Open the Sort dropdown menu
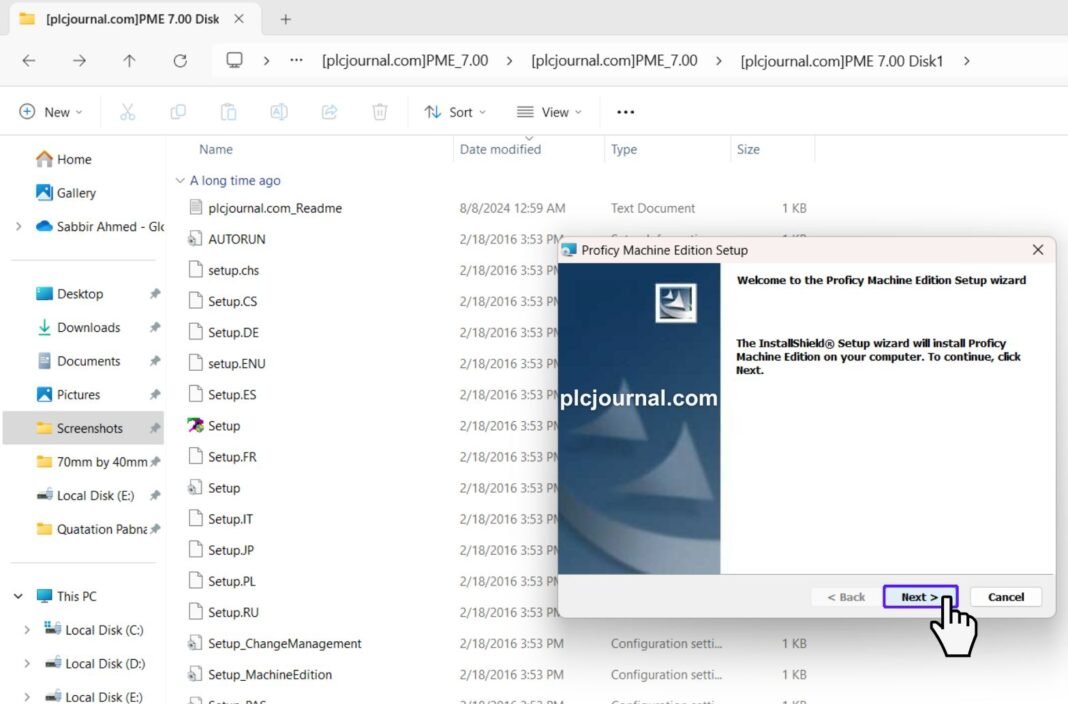 tap(455, 112)
